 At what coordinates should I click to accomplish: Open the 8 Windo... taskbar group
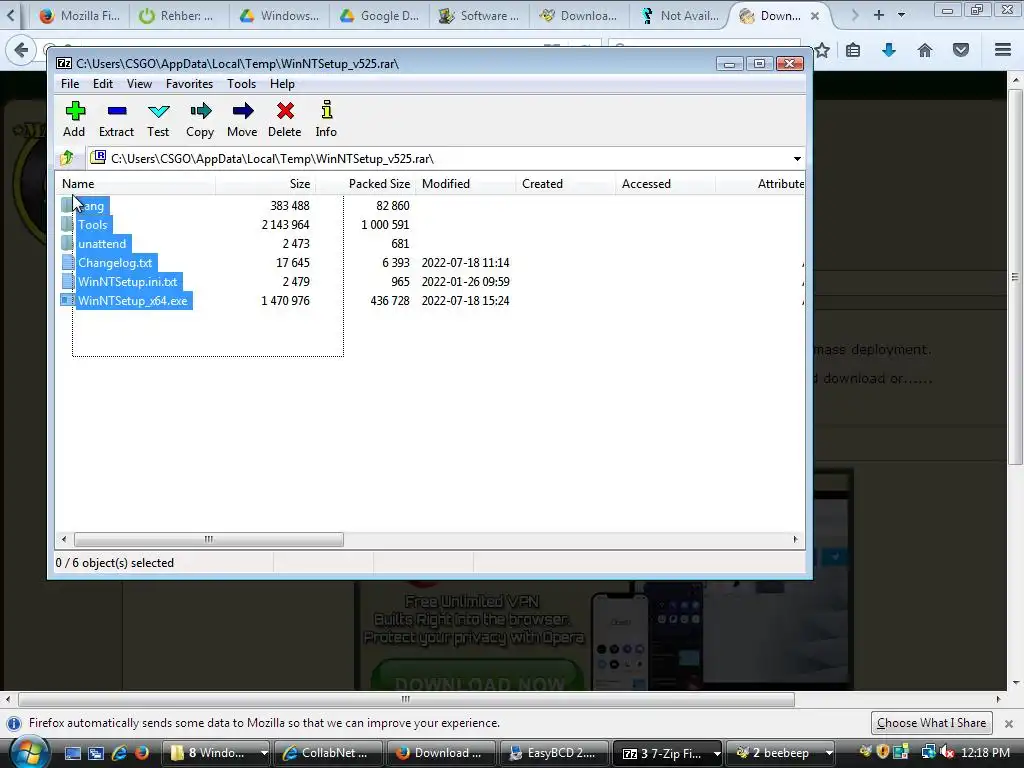click(218, 753)
